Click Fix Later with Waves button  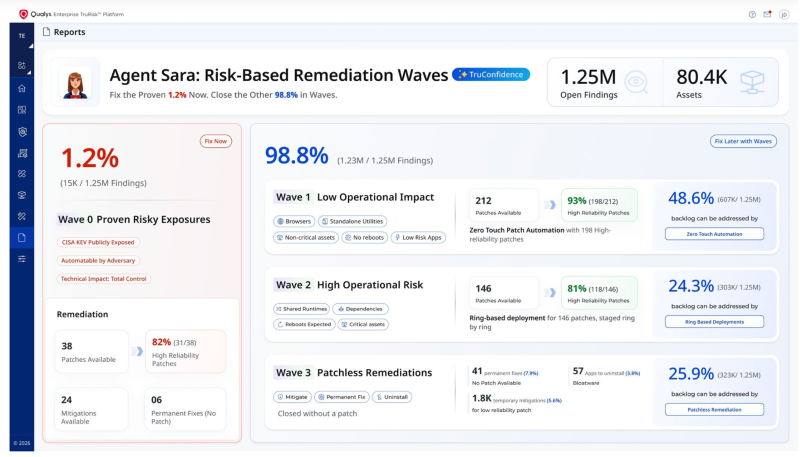pos(743,141)
